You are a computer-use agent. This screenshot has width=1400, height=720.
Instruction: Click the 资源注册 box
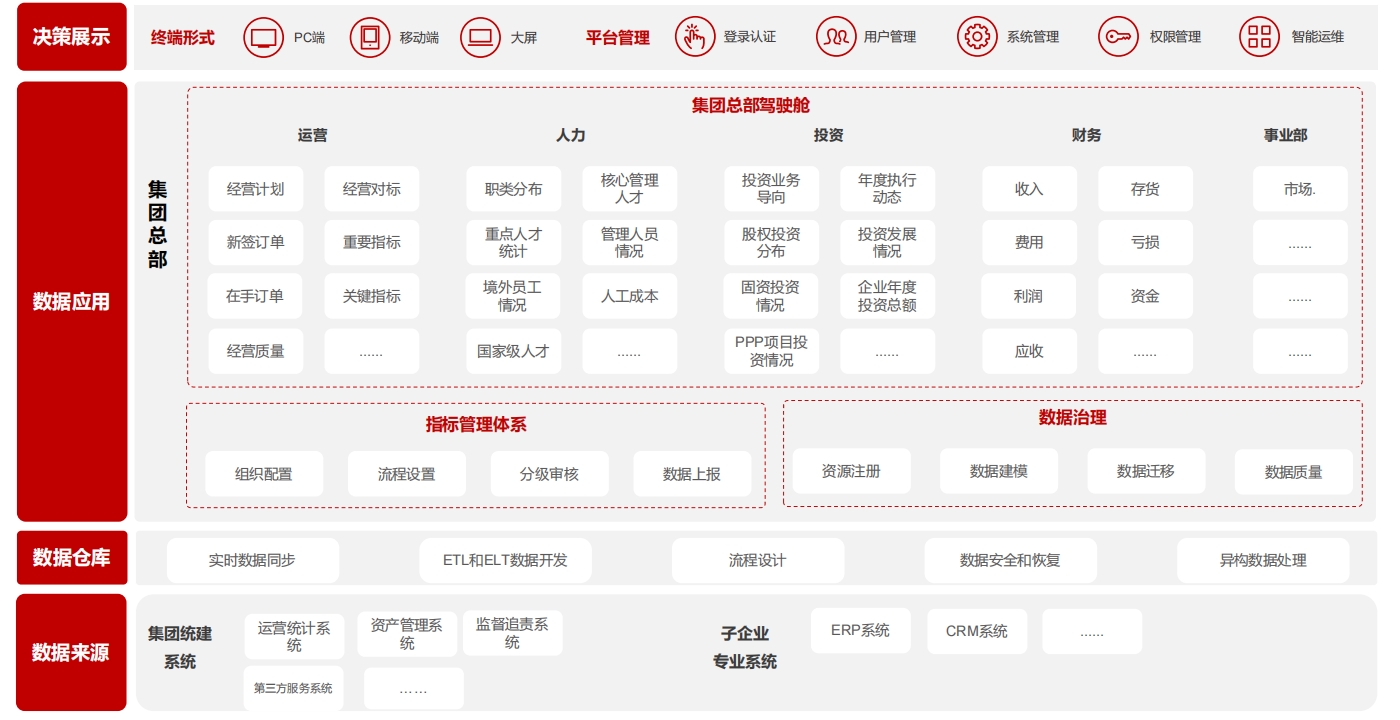[851, 471]
